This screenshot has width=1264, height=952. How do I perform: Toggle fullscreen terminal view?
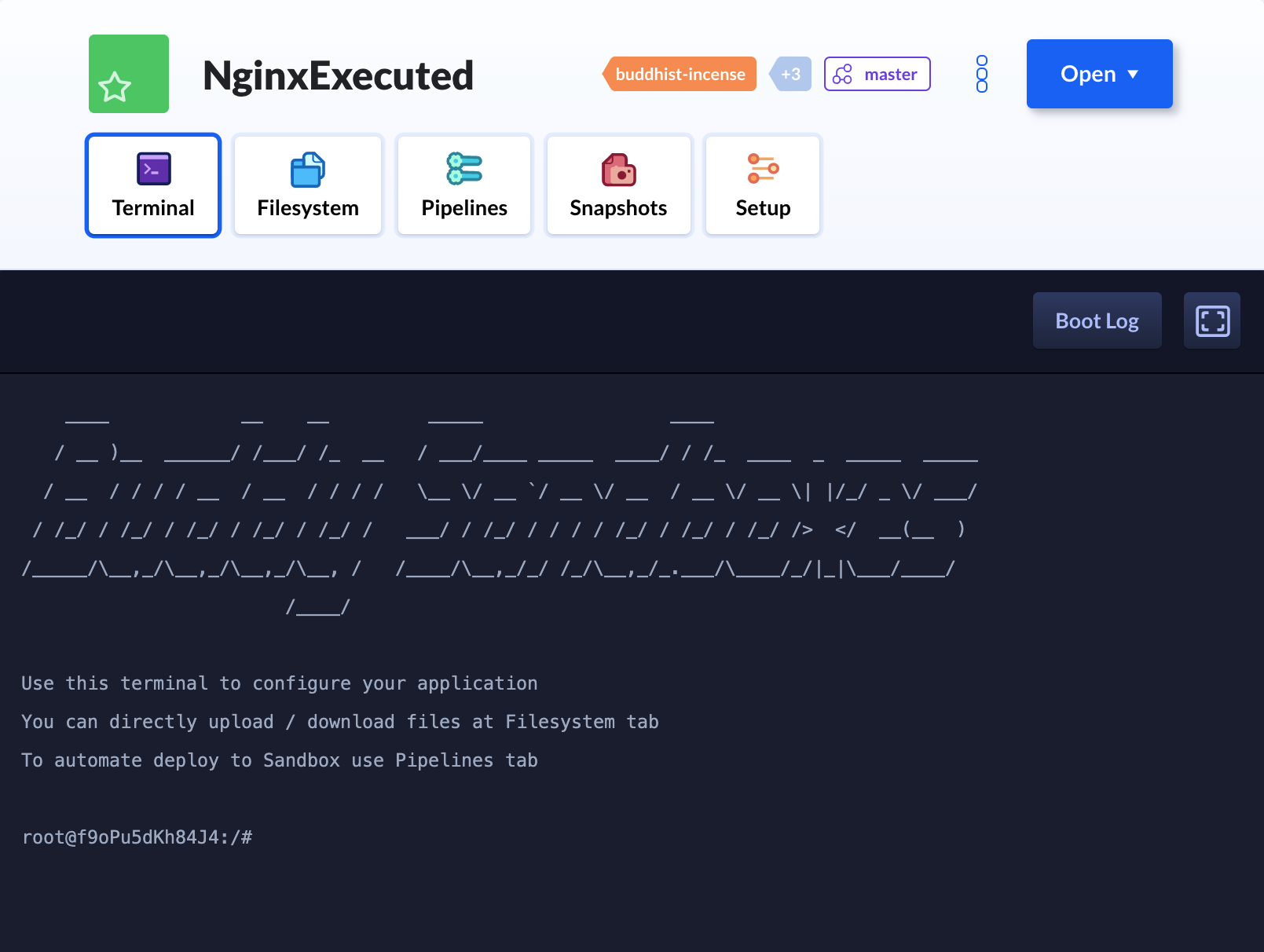[x=1212, y=320]
